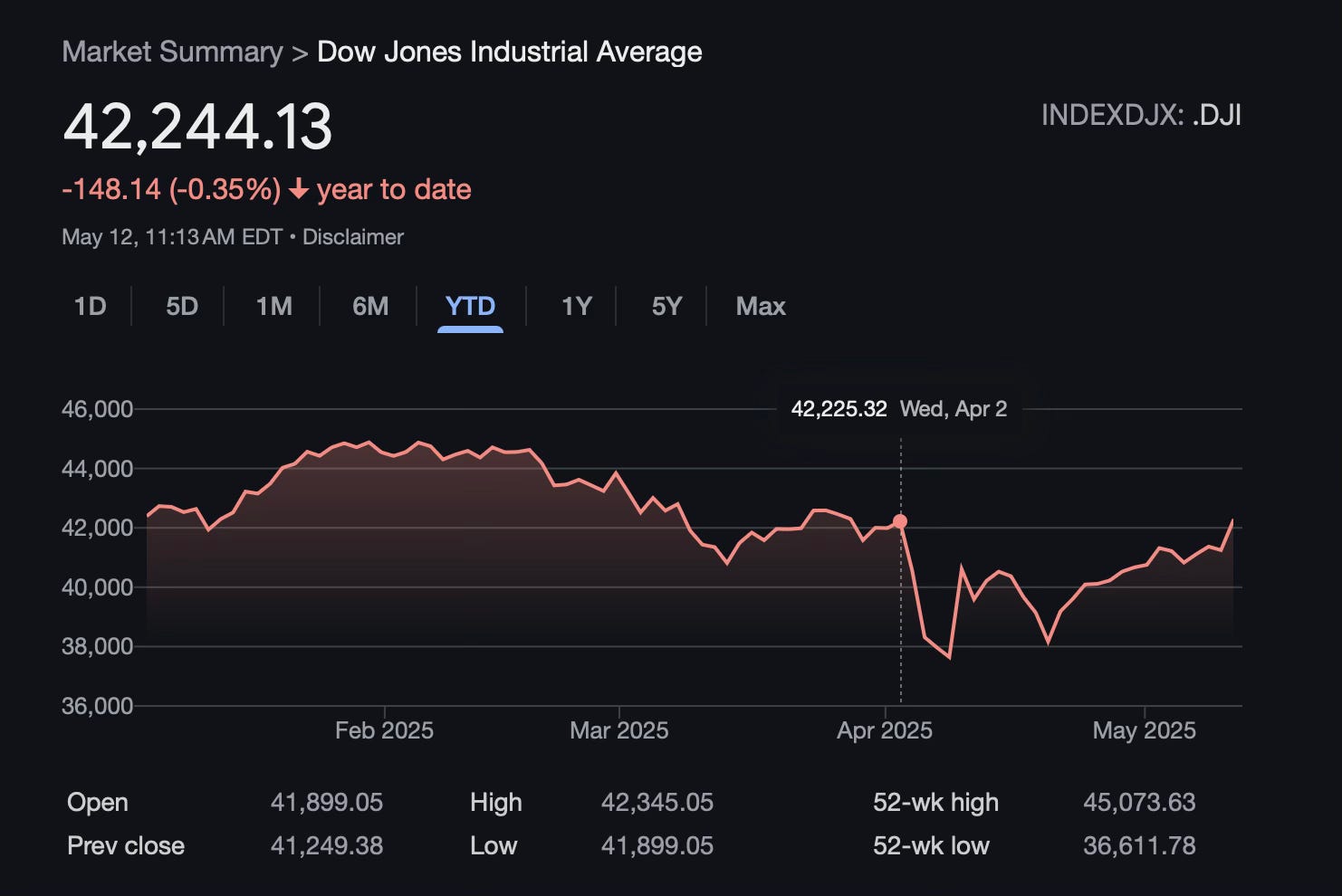Click the May 2025 x-axis label
This screenshot has width=1342, height=896.
click(x=1145, y=730)
